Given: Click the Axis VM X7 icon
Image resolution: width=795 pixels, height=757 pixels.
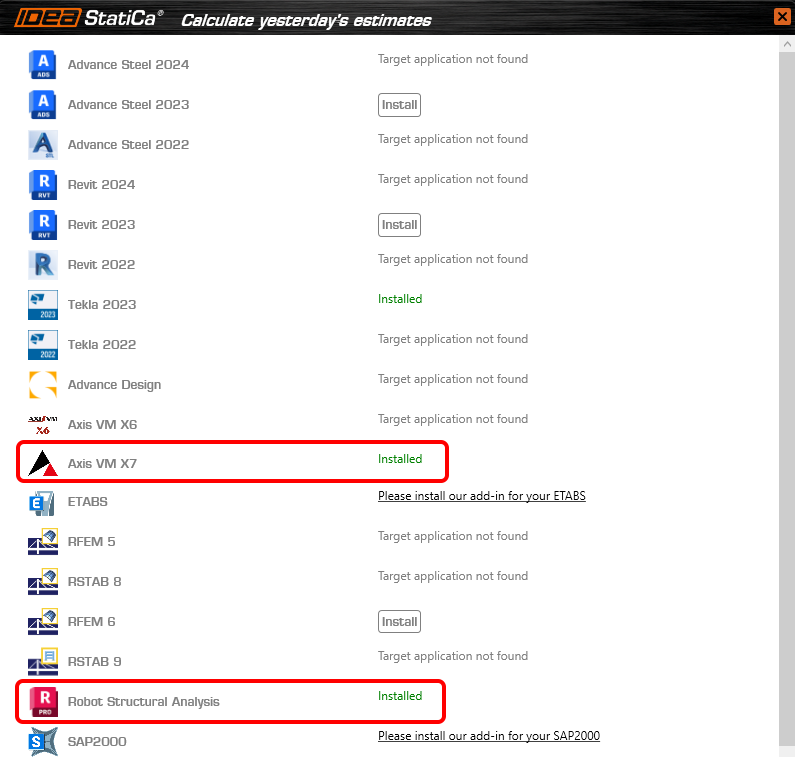Looking at the screenshot, I should pos(43,463).
